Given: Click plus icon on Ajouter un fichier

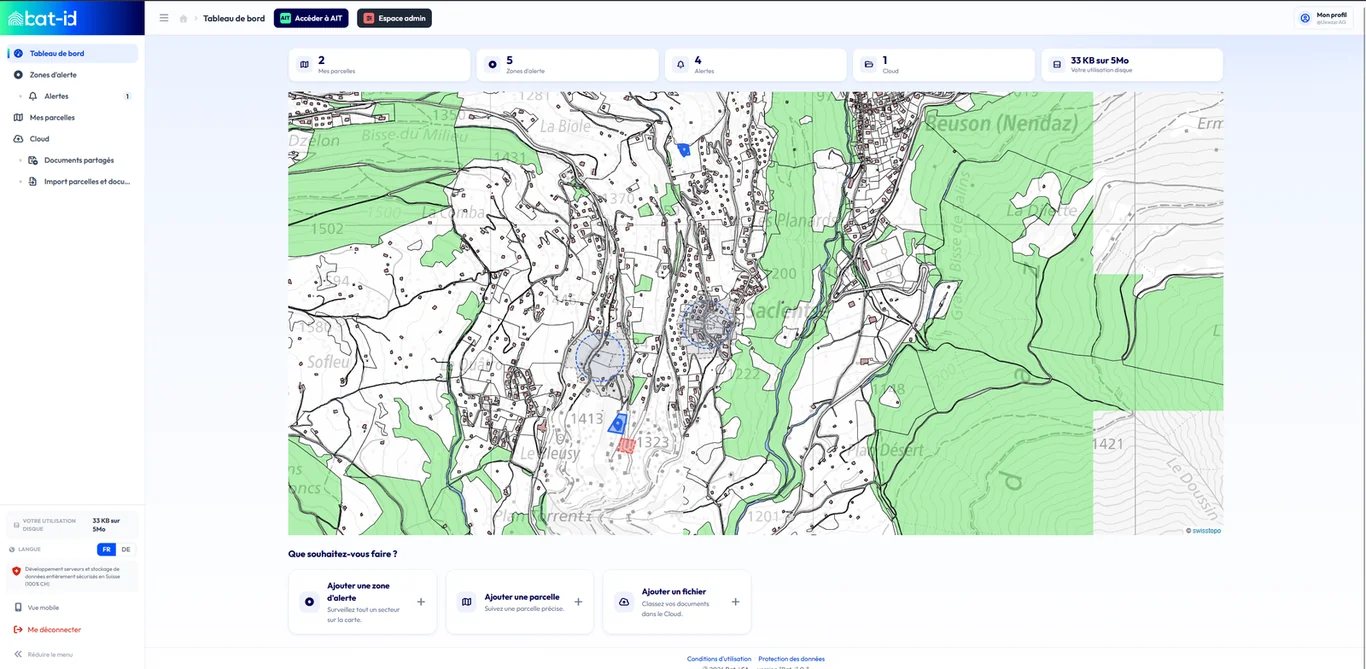Looking at the screenshot, I should coord(735,602).
